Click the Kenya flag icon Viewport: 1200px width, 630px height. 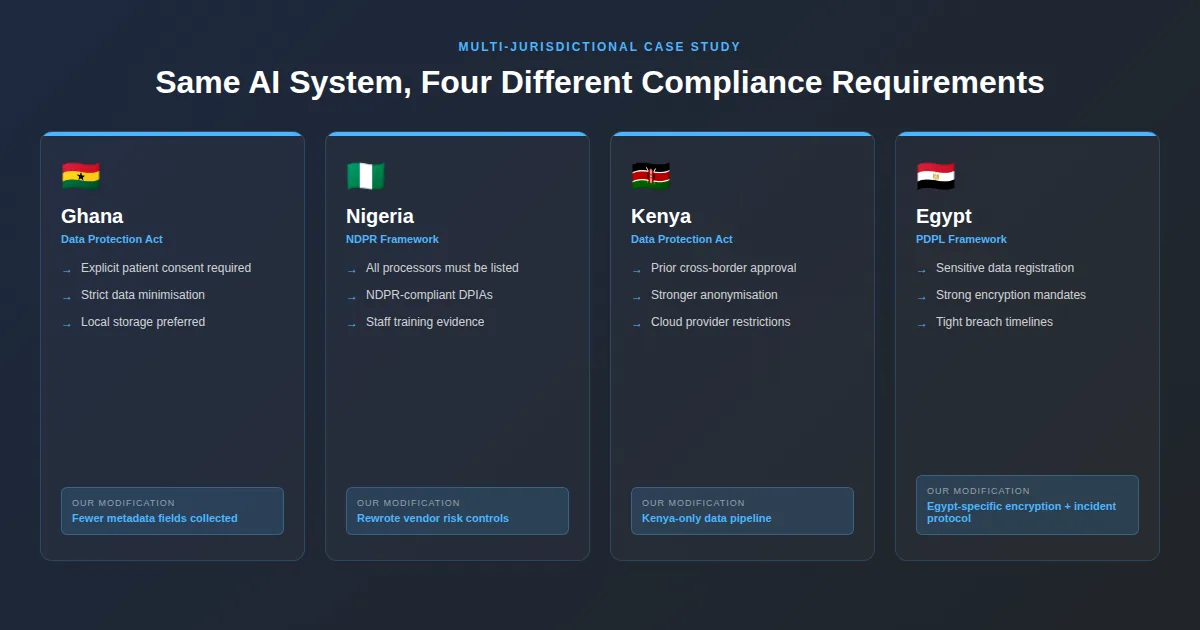click(x=650, y=176)
